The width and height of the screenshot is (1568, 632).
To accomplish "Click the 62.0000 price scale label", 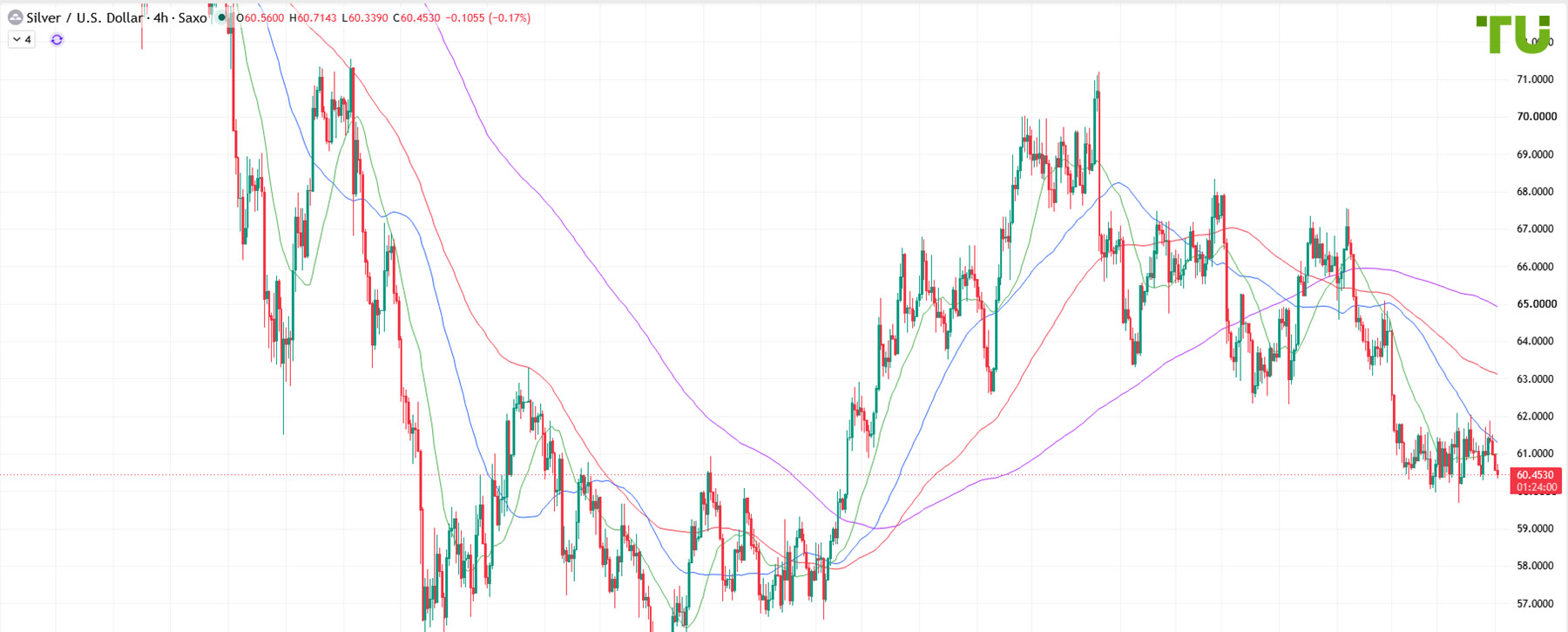I will tap(1535, 416).
